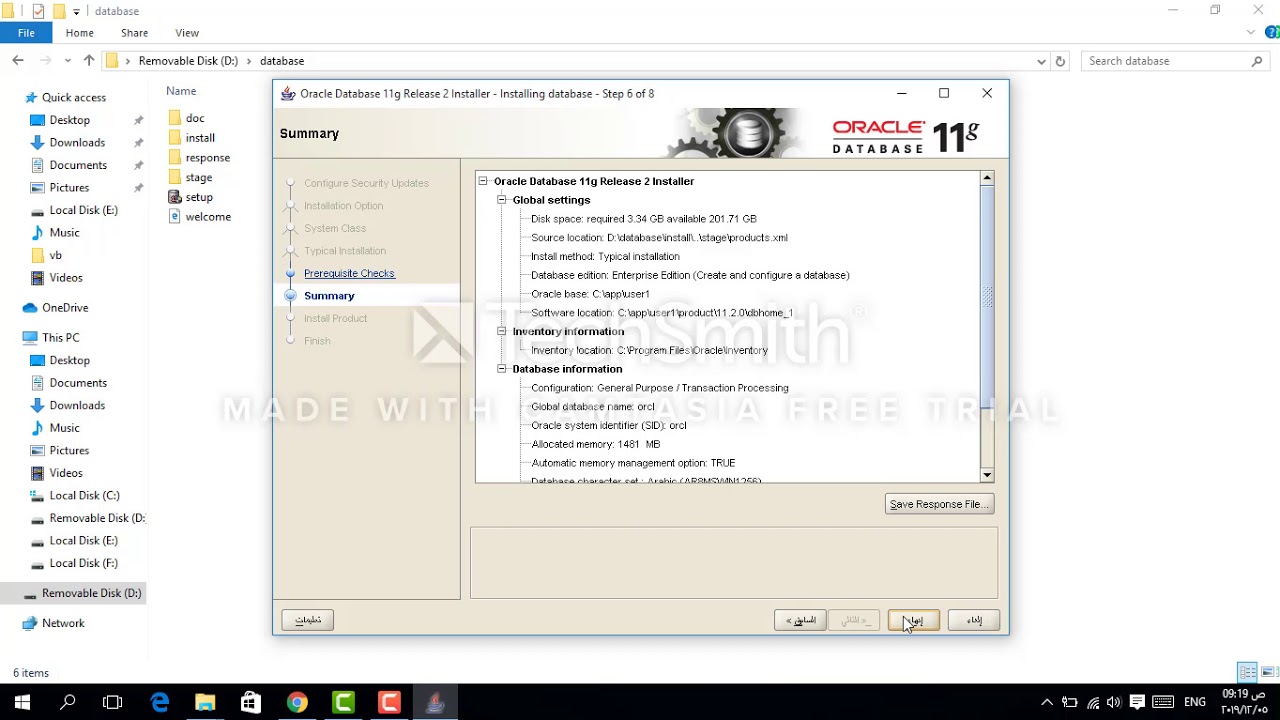The height and width of the screenshot is (720, 1280).
Task: Show hidden tray icons chevron
Action: point(1047,703)
